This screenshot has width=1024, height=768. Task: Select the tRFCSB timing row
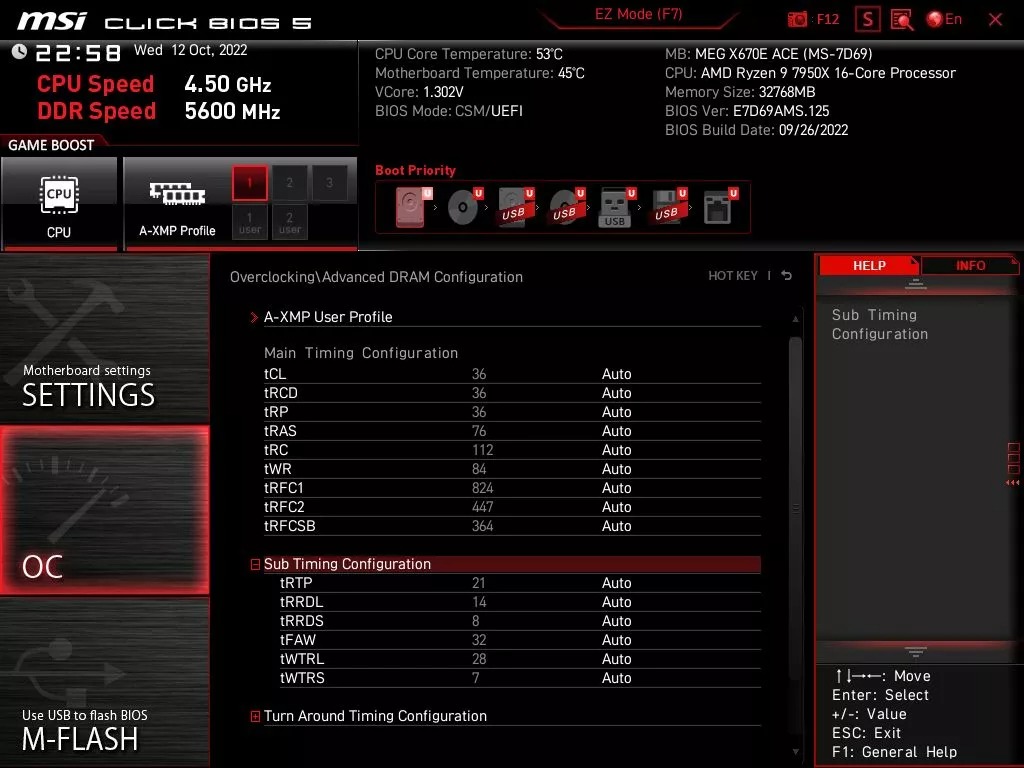(x=512, y=526)
